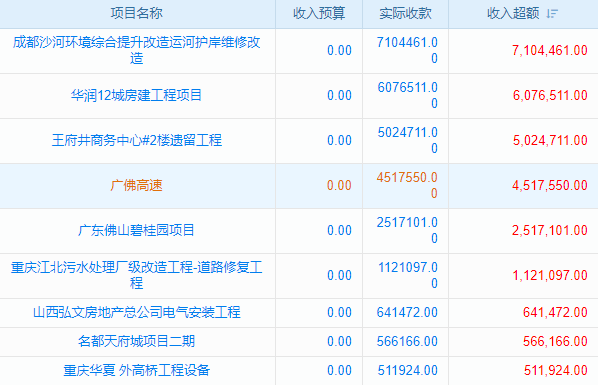The height and width of the screenshot is (385, 598).
Task: Click the 实际收款 column header
Action: [x=405, y=13]
